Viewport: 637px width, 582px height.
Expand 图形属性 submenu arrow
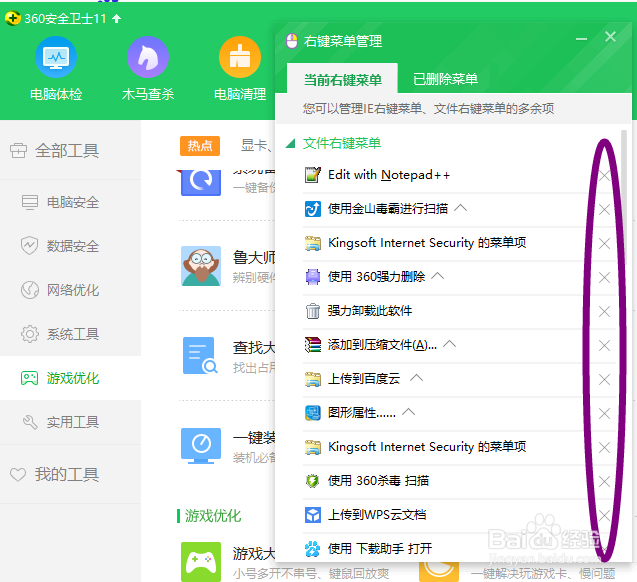pyautogui.click(x=408, y=412)
